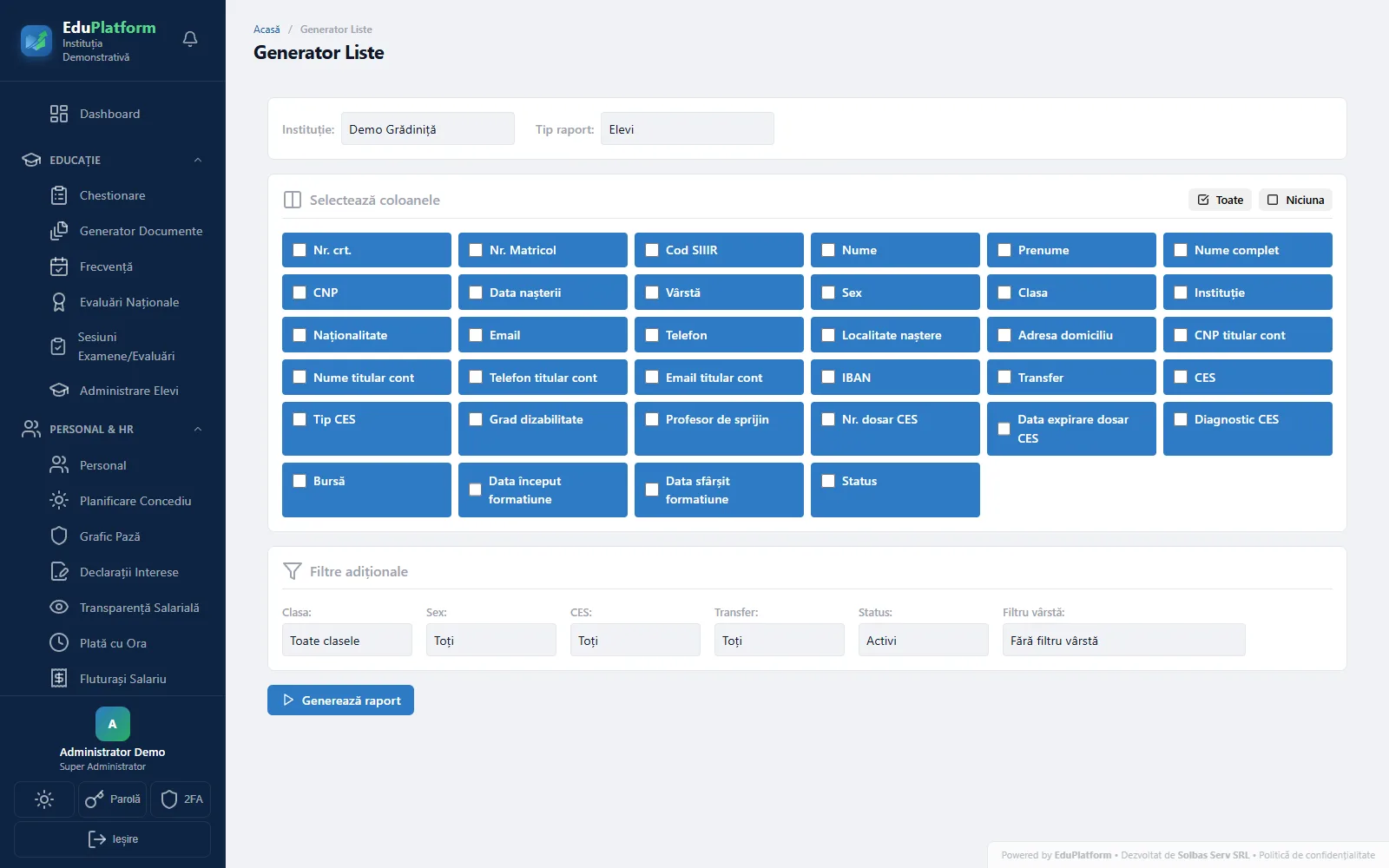Open notifications bell icon

[x=190, y=39]
